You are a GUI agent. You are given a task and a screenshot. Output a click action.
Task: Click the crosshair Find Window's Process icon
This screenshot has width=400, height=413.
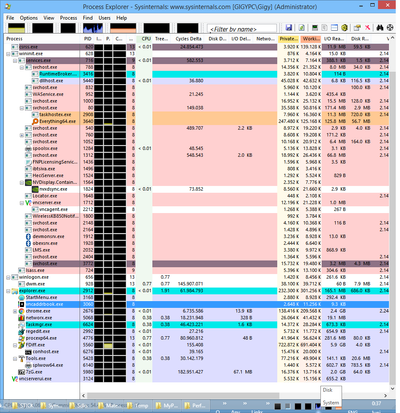pyautogui.click(x=390, y=28)
